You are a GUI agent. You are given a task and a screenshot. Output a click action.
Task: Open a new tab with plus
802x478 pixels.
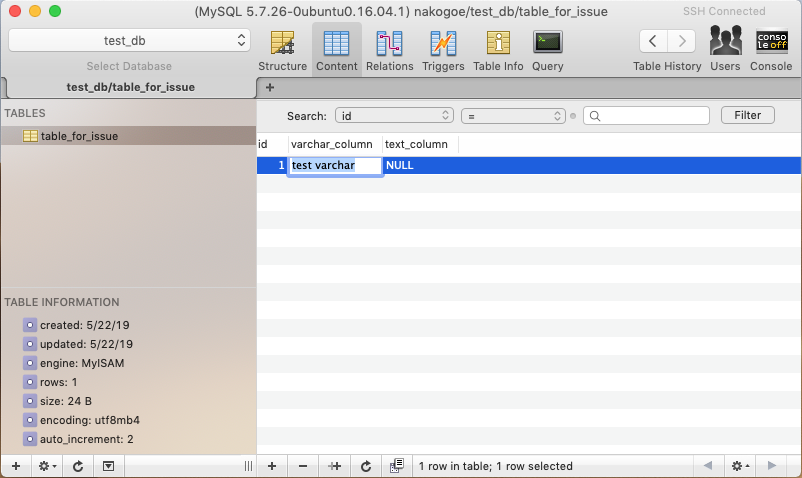tap(270, 87)
